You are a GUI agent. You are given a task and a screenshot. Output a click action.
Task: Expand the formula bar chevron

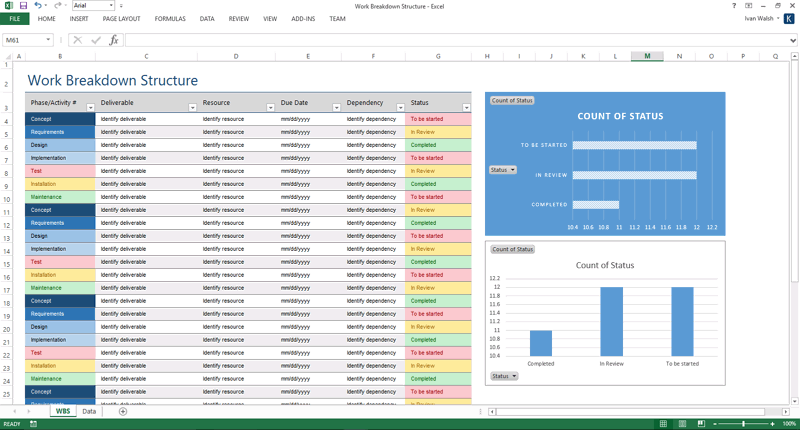(793, 40)
